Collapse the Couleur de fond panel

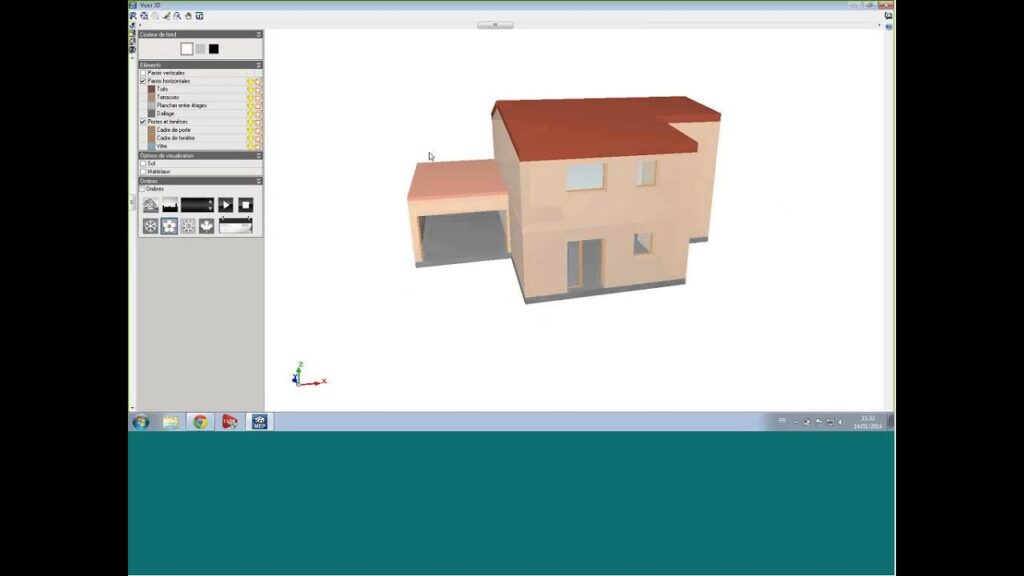tap(258, 34)
